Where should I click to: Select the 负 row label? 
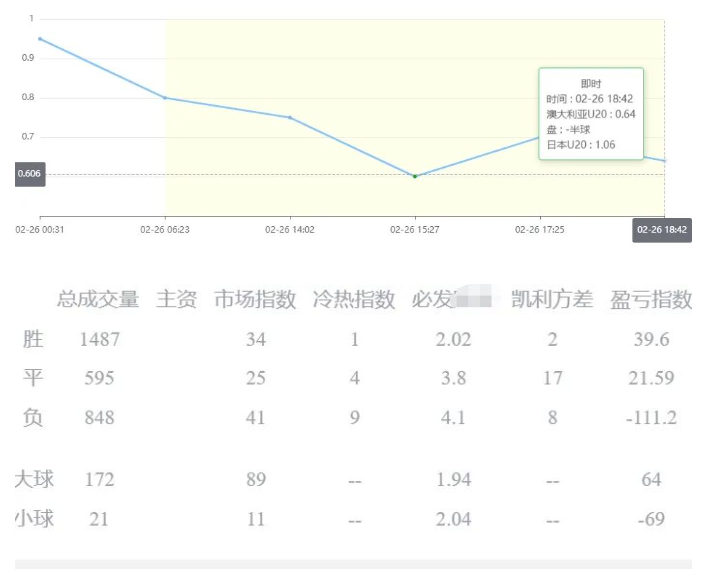click(x=33, y=417)
